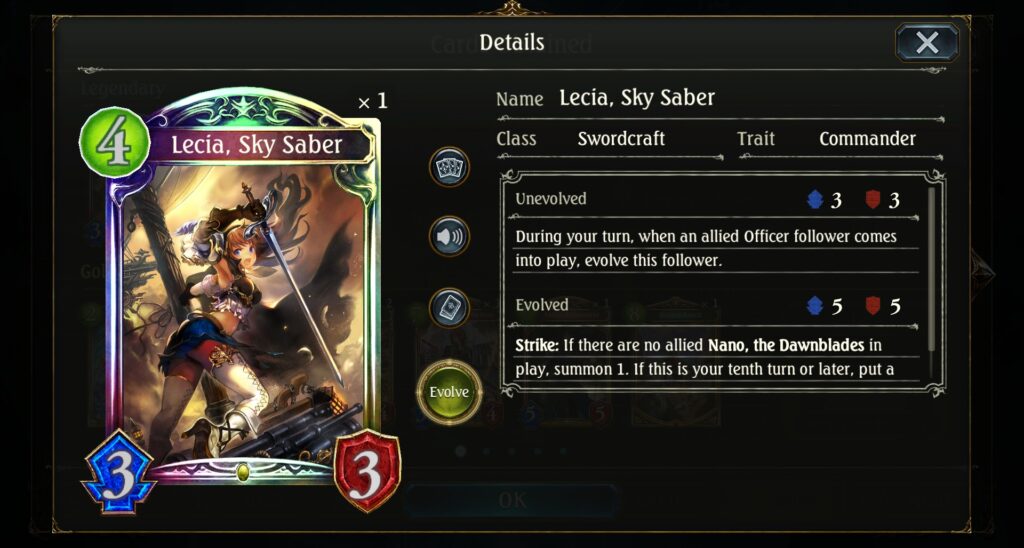Select the Evolved section header
Image resolution: width=1024 pixels, height=548 pixels.
click(541, 305)
